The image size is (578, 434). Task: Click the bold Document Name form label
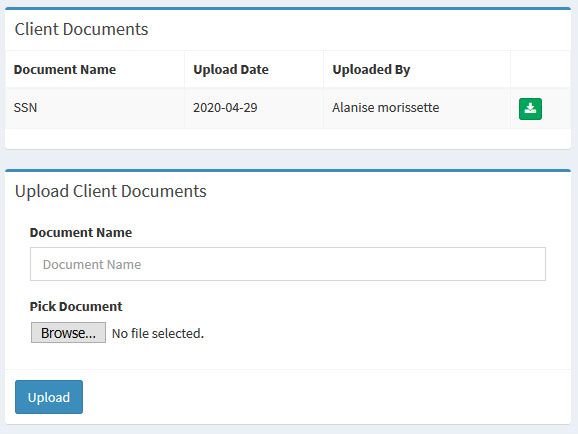click(x=81, y=232)
